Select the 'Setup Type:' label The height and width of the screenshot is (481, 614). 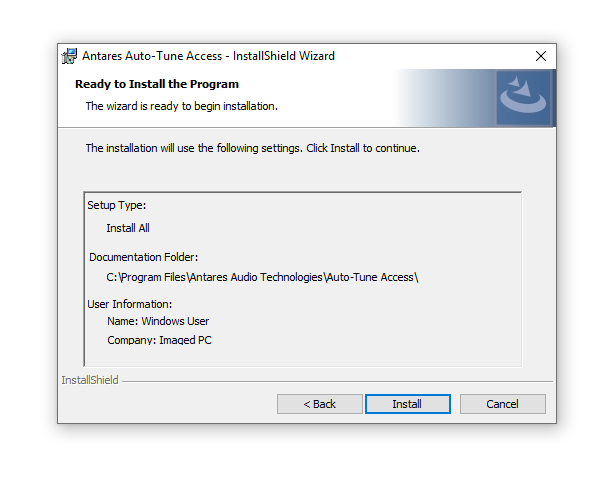tap(116, 205)
